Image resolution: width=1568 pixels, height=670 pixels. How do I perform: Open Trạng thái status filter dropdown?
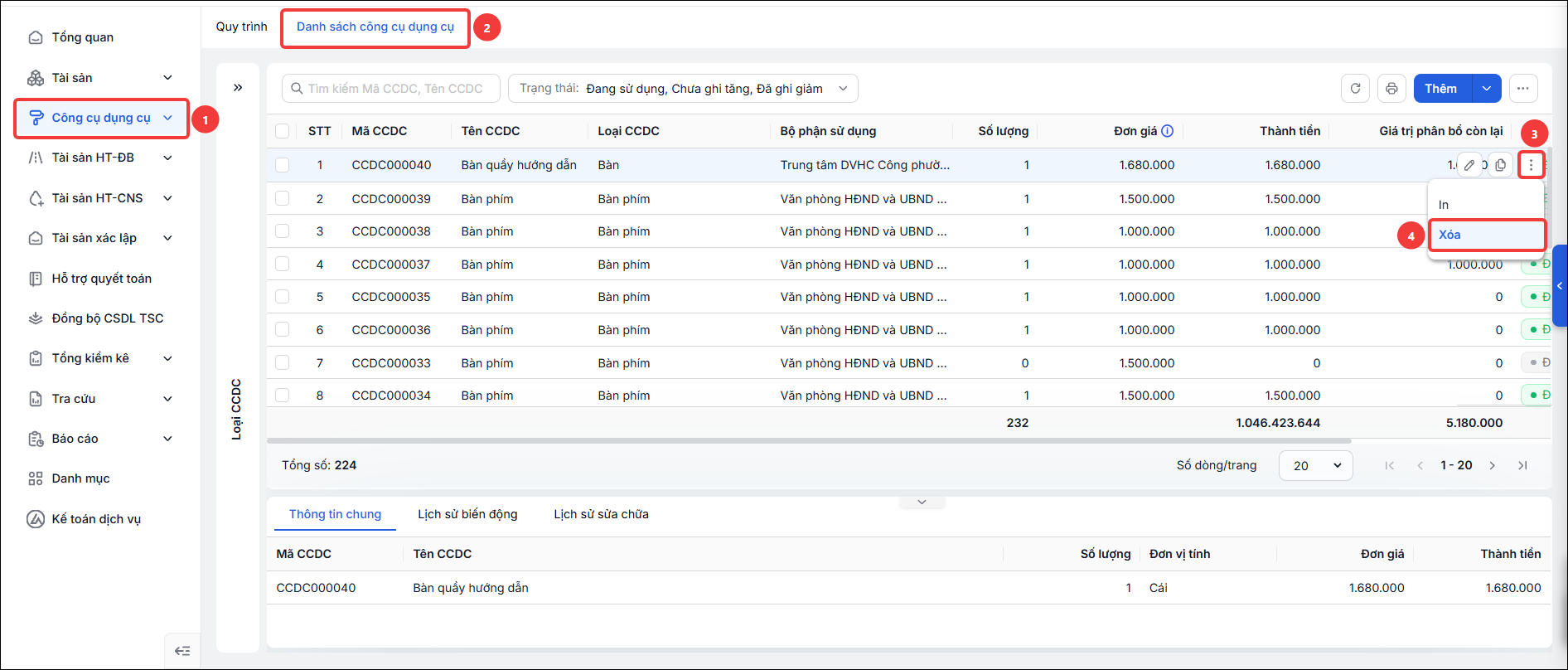pos(683,89)
